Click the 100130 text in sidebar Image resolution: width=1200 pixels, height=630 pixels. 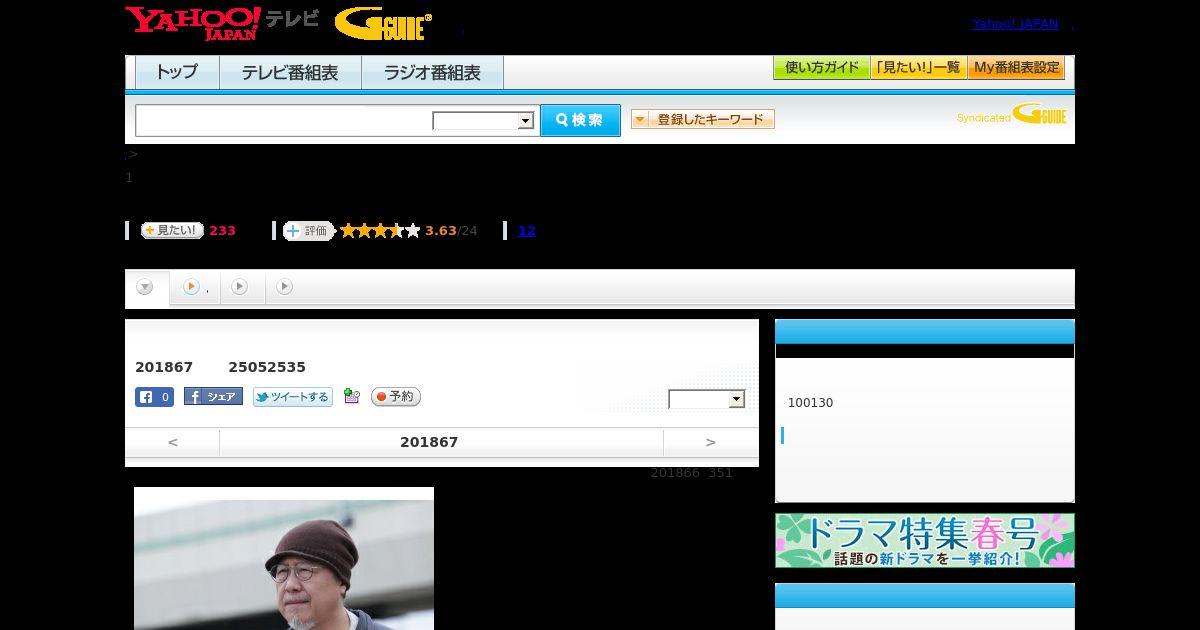coord(810,403)
